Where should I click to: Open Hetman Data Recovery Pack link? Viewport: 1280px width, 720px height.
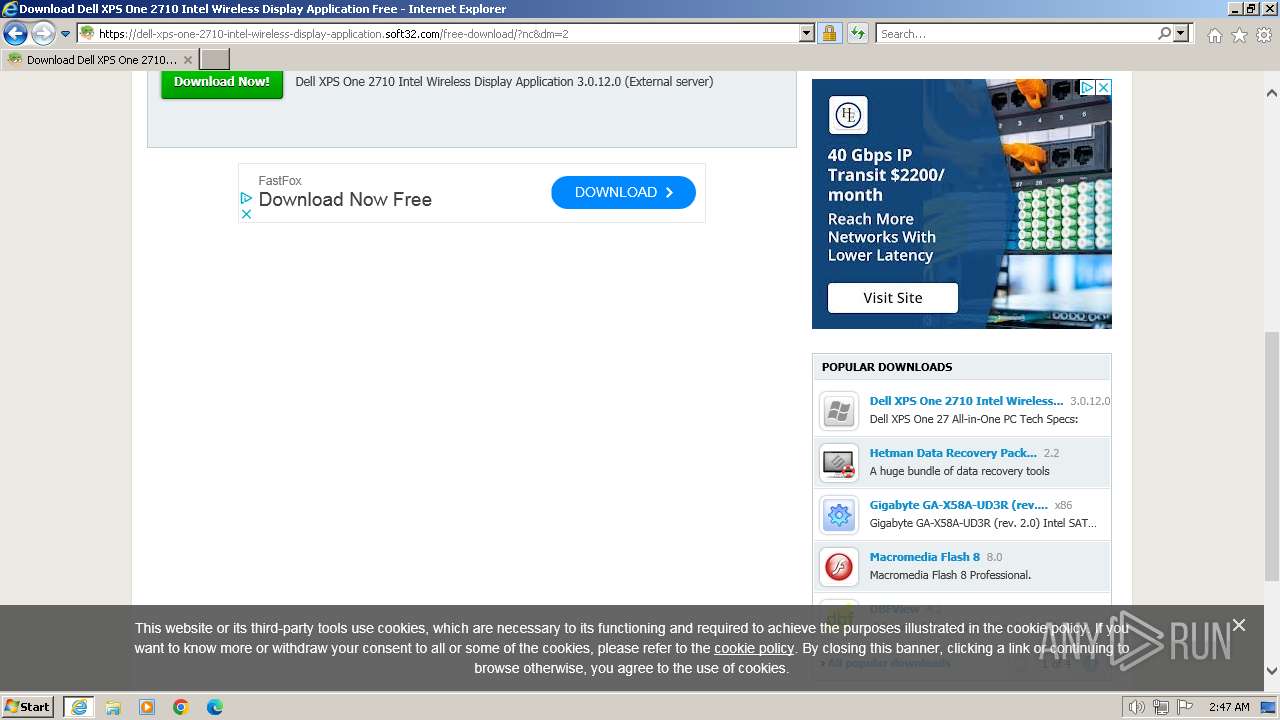tap(953, 453)
